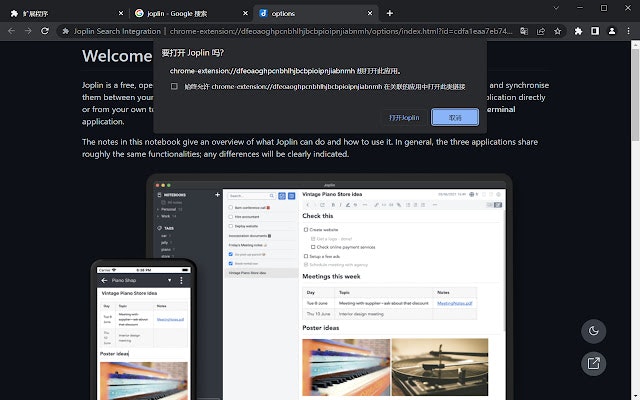Image resolution: width=640 pixels, height=400 pixels.
Task: Click 'Meetings this week' heading in screenshot
Action: pyautogui.click(x=331, y=276)
